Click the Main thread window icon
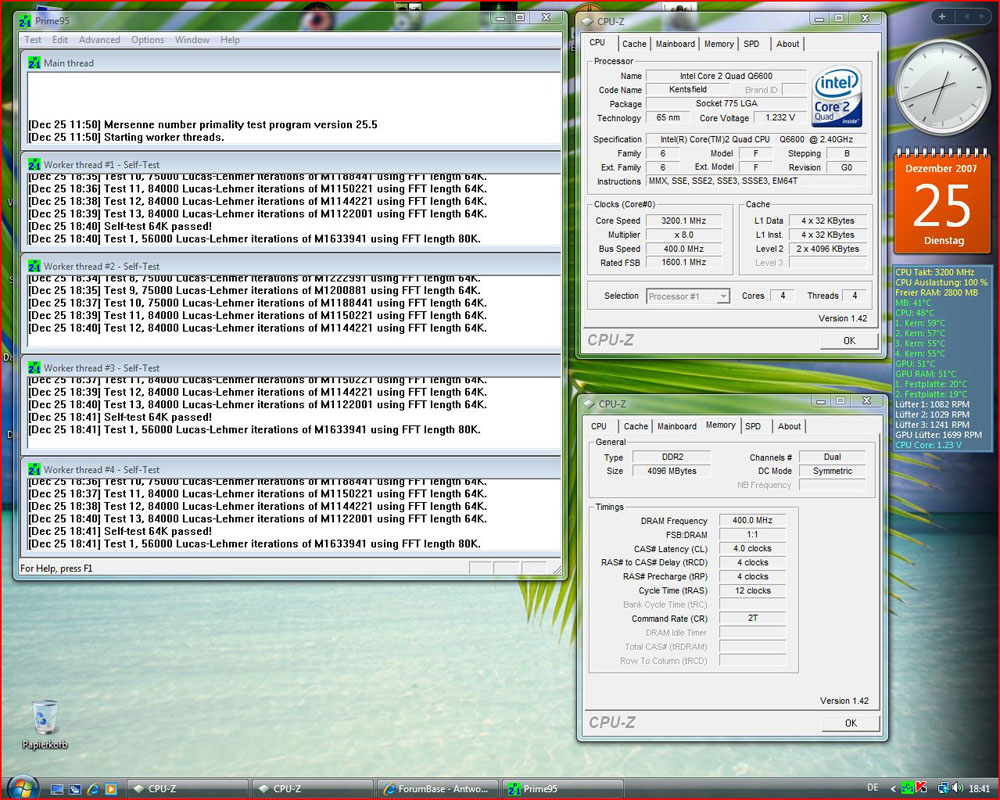Screen dimensions: 1000x800 34,63
